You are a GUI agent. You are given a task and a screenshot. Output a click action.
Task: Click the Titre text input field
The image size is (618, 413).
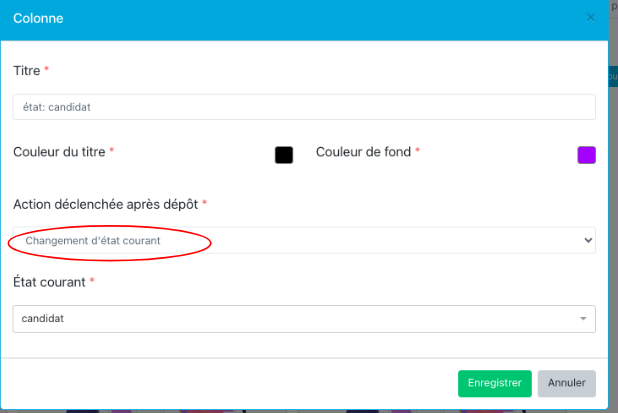(304, 106)
